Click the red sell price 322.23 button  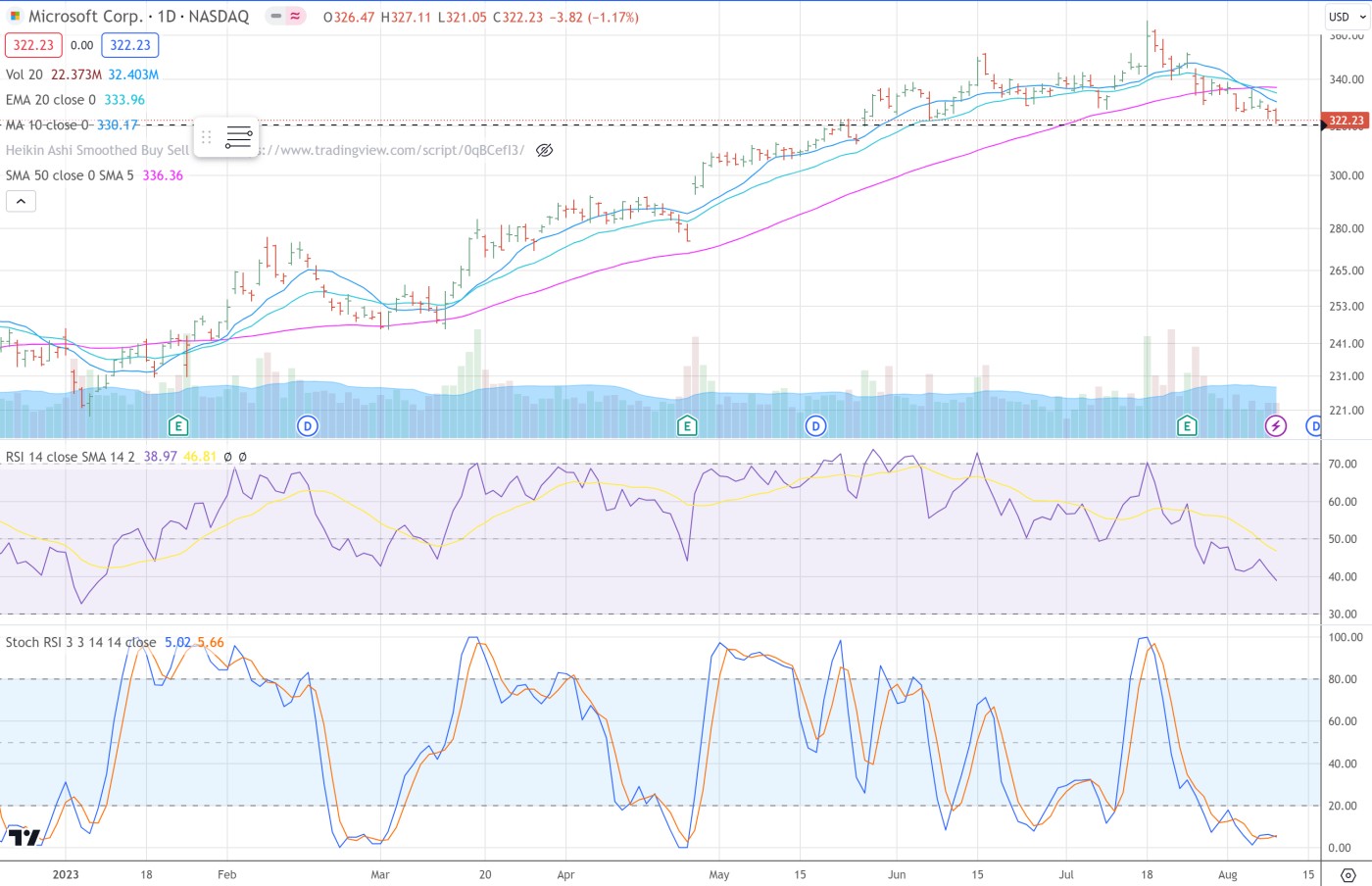pos(33,45)
